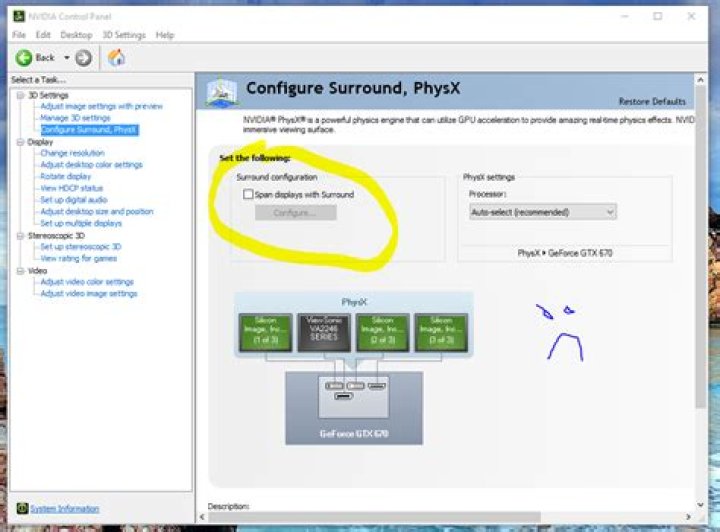720x532 pixels.
Task: Select Adjust image settings with preview
Action: pyautogui.click(x=101, y=106)
